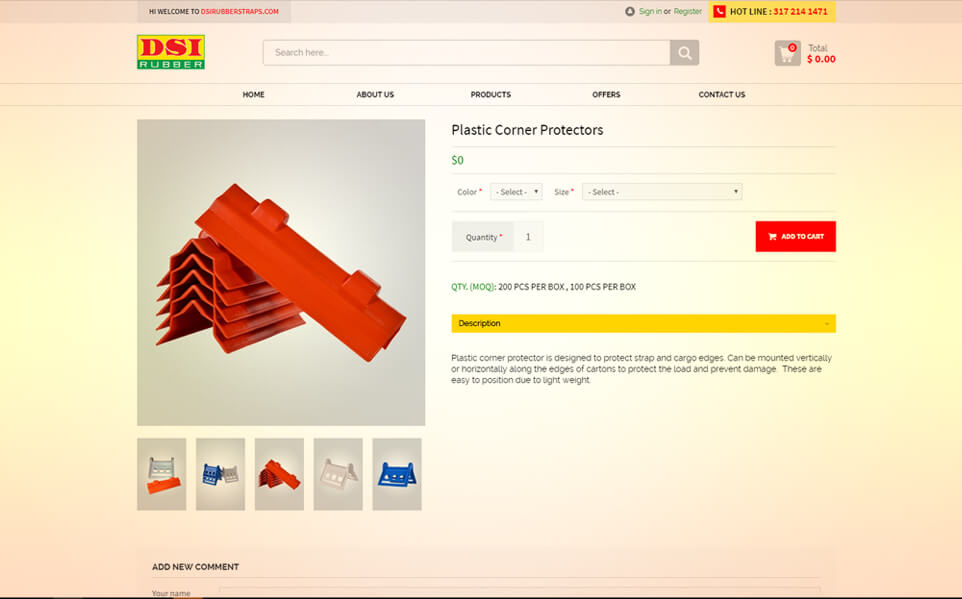This screenshot has height=599, width=962.
Task: Click the Sign in link
Action: (x=650, y=12)
